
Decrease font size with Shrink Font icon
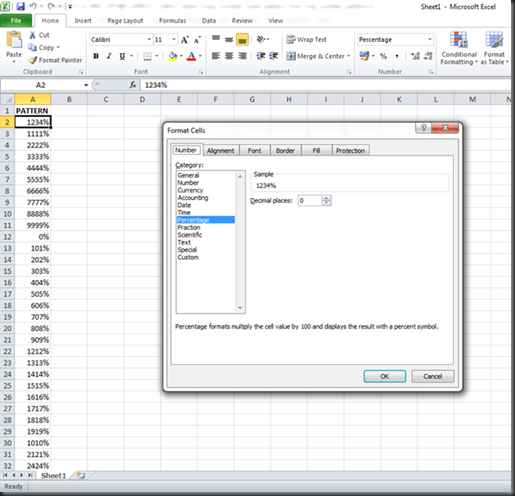tap(197, 40)
